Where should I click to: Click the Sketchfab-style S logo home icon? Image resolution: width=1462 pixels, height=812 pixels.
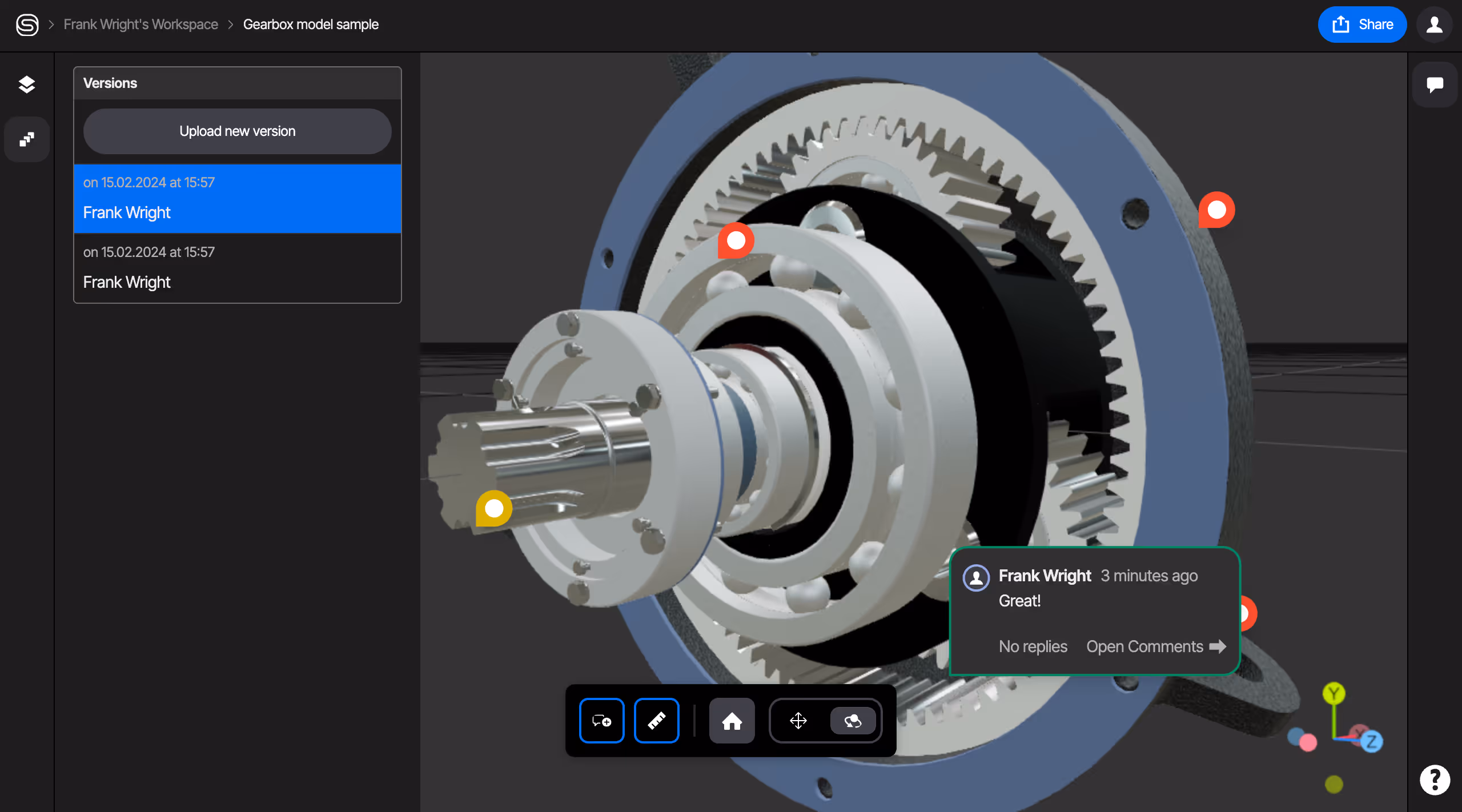coord(27,25)
